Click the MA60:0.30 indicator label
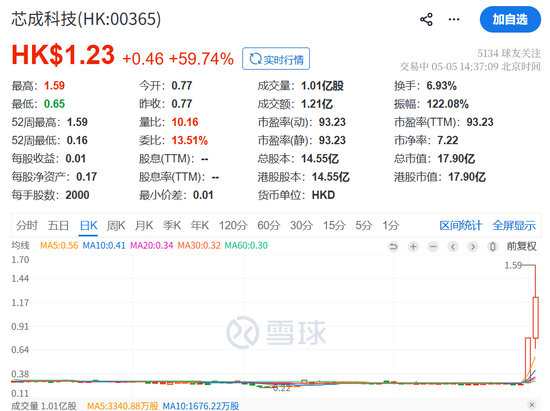The image size is (550, 411). coord(246,245)
